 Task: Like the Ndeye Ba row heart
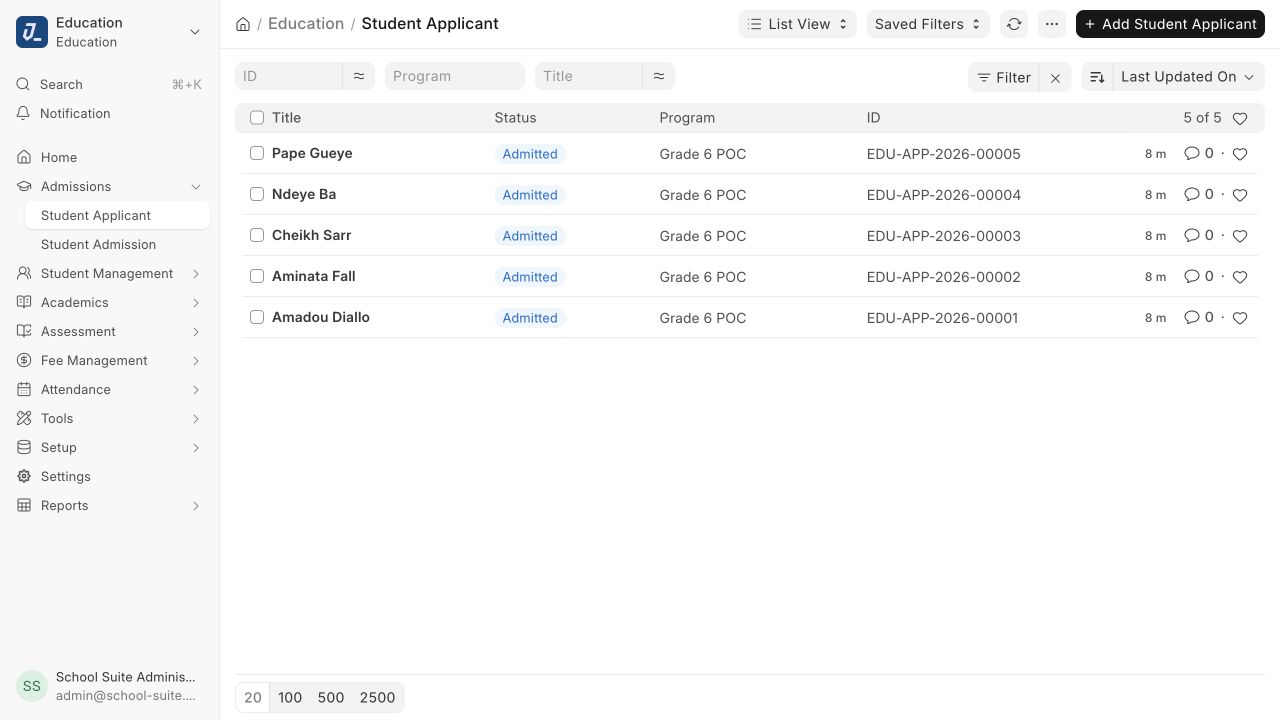[x=1240, y=195]
